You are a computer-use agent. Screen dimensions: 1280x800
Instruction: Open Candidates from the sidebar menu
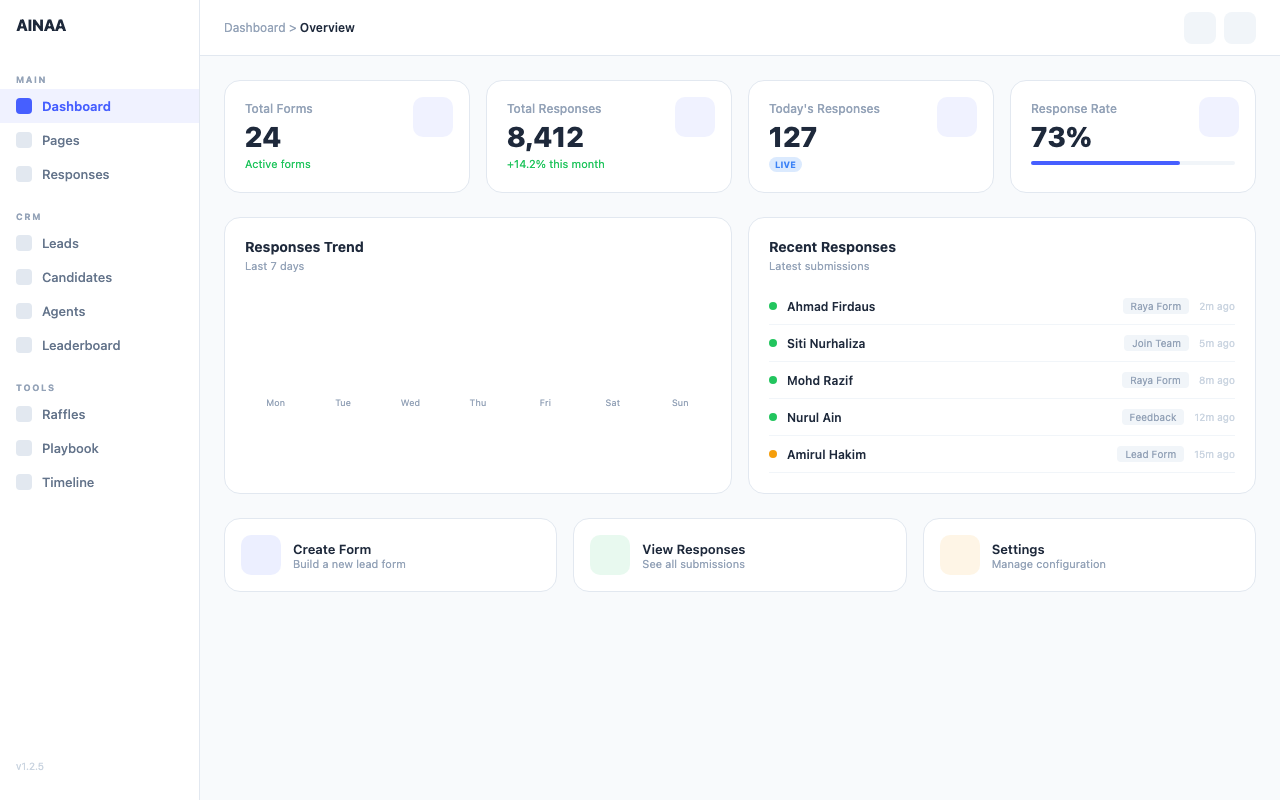pos(23,277)
